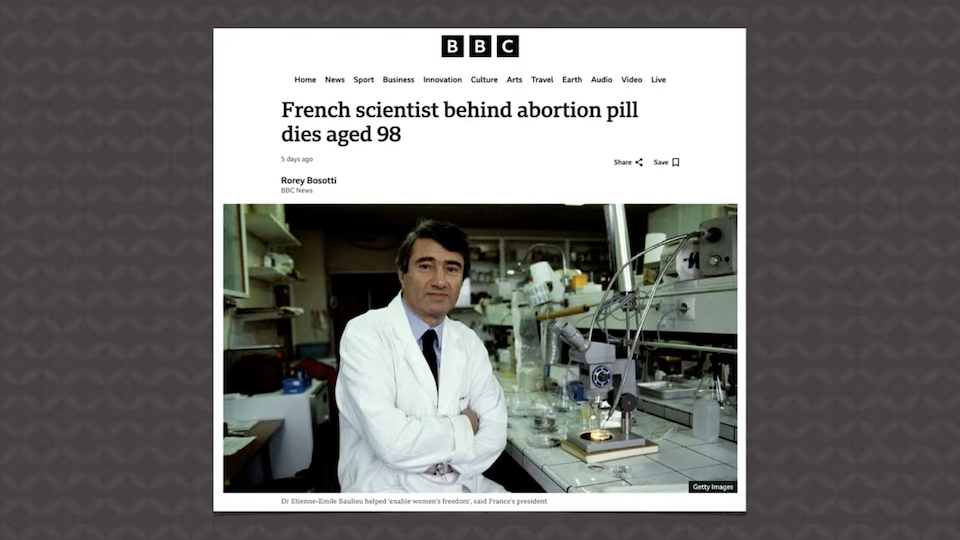
Task: Open the News section
Action: point(334,80)
